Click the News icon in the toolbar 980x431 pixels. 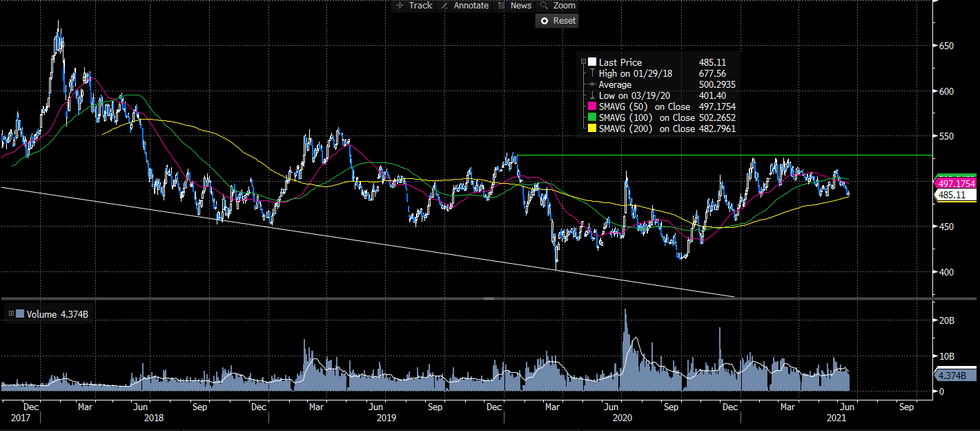point(501,6)
